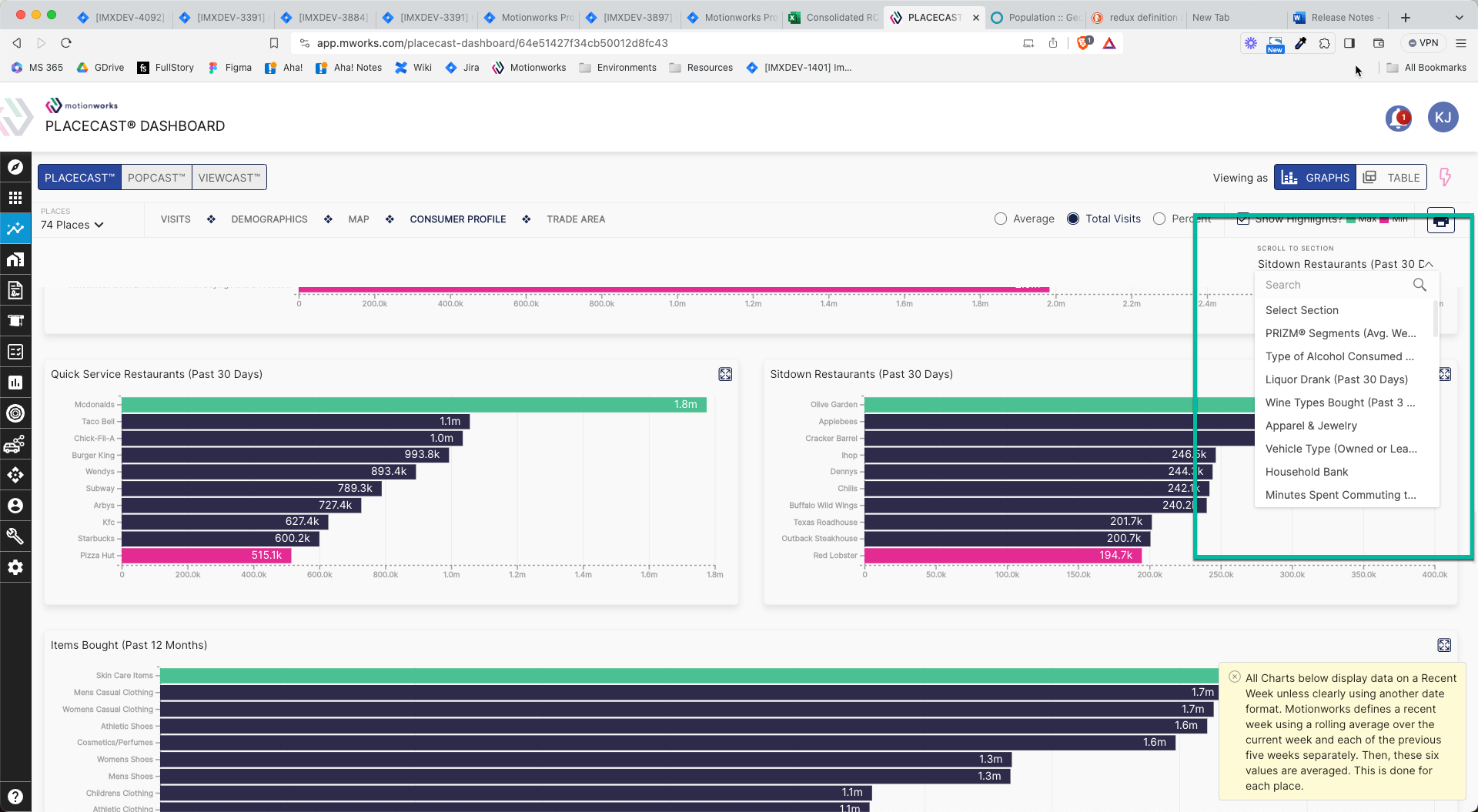
Task: Toggle the browser sidebar panel icon
Action: (x=1349, y=43)
